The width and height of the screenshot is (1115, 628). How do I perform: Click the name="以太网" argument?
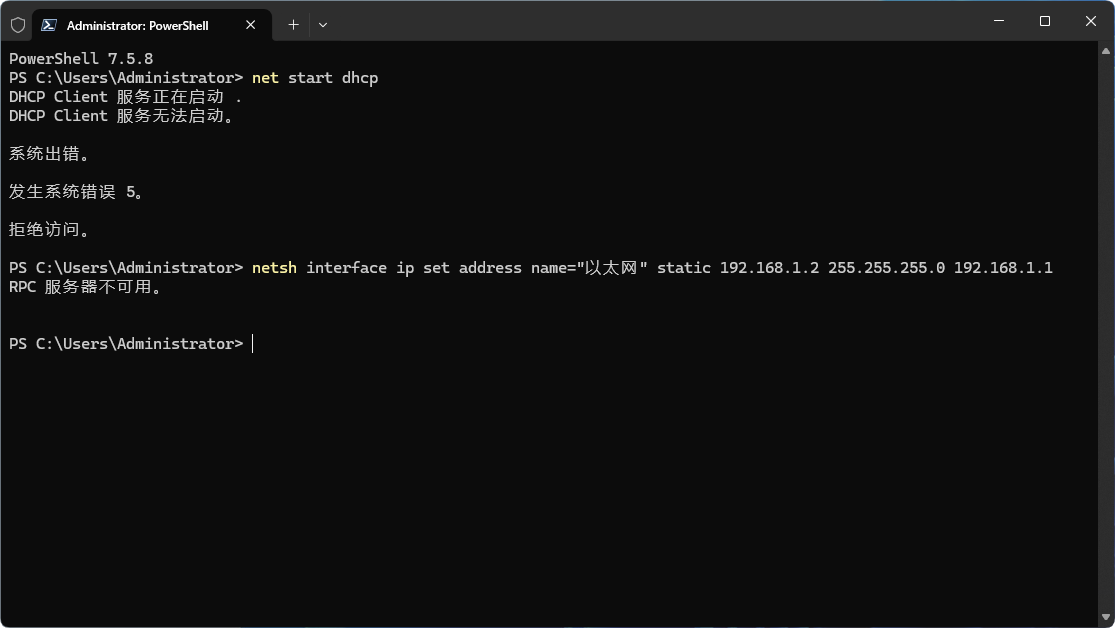[x=589, y=268]
